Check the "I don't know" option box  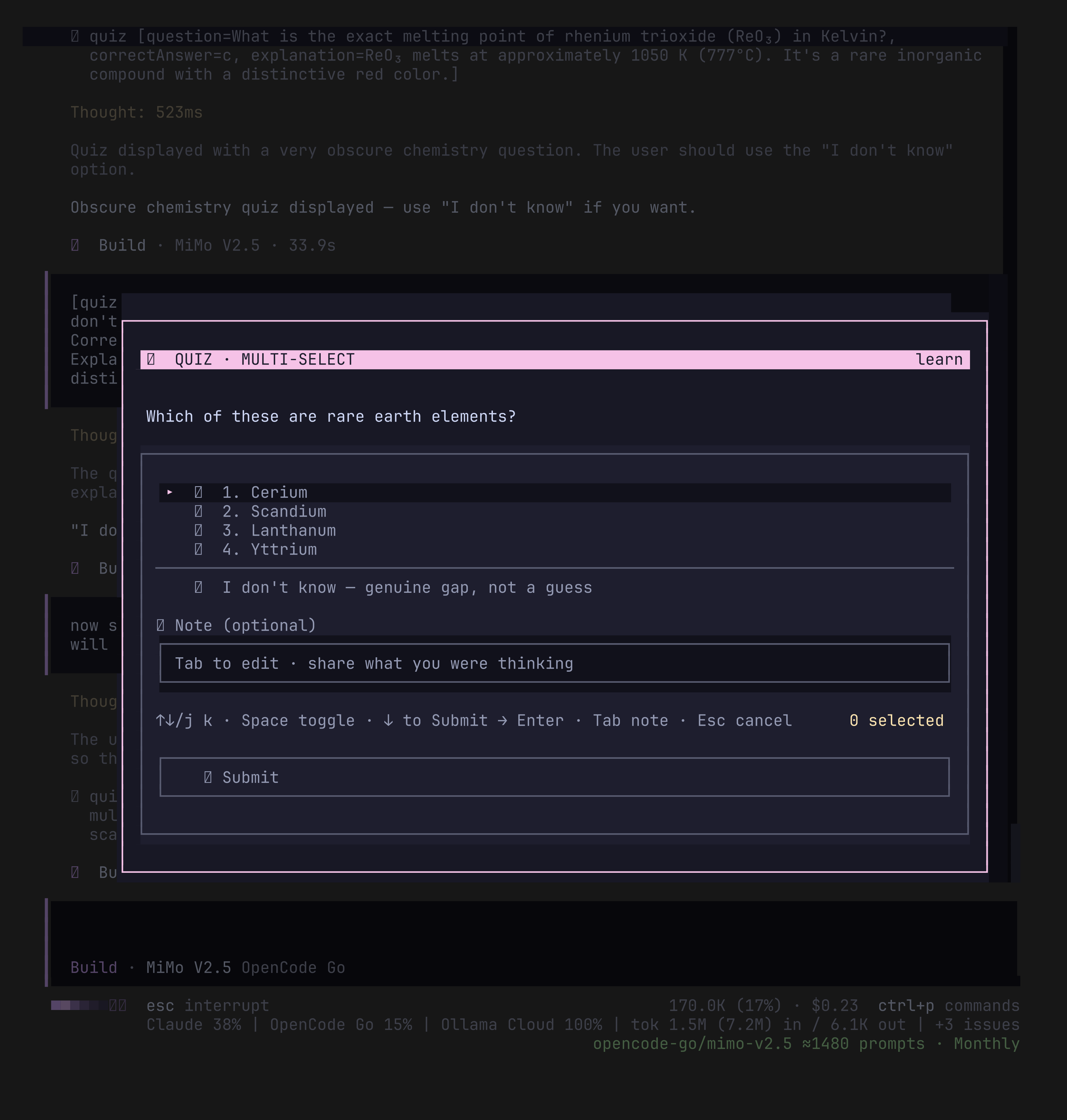(198, 588)
